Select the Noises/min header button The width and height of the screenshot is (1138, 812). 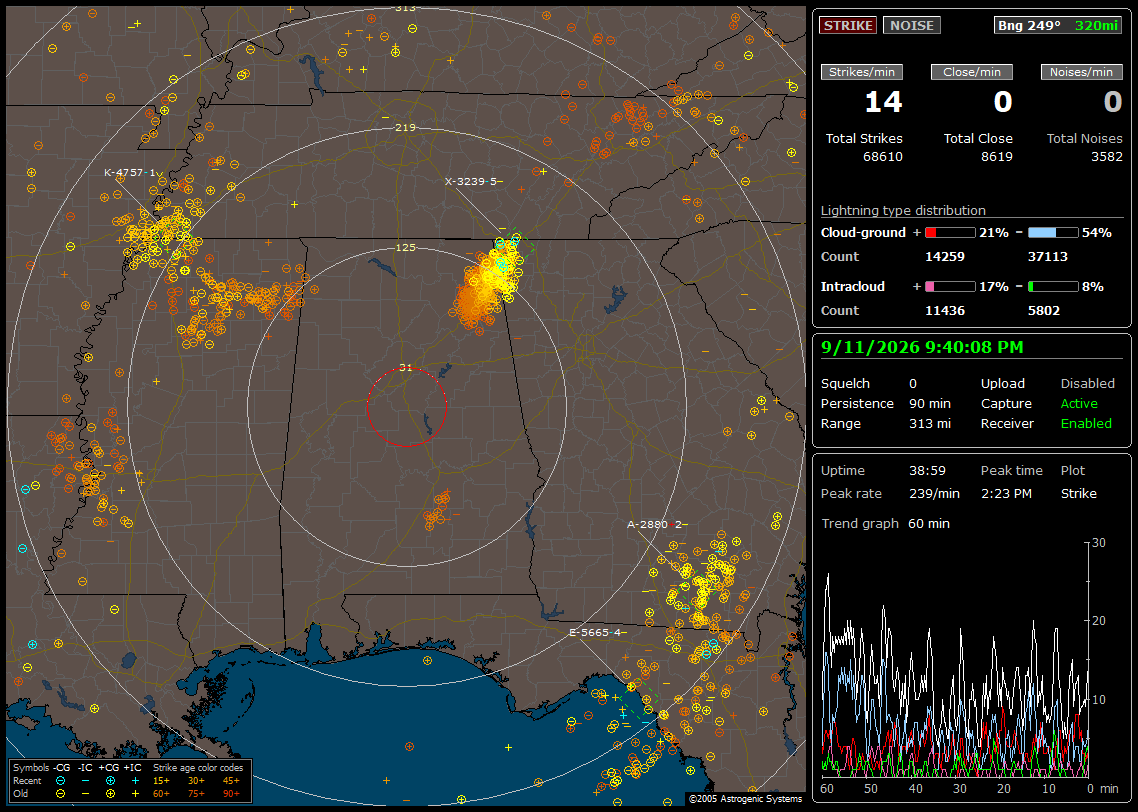[x=1081, y=72]
